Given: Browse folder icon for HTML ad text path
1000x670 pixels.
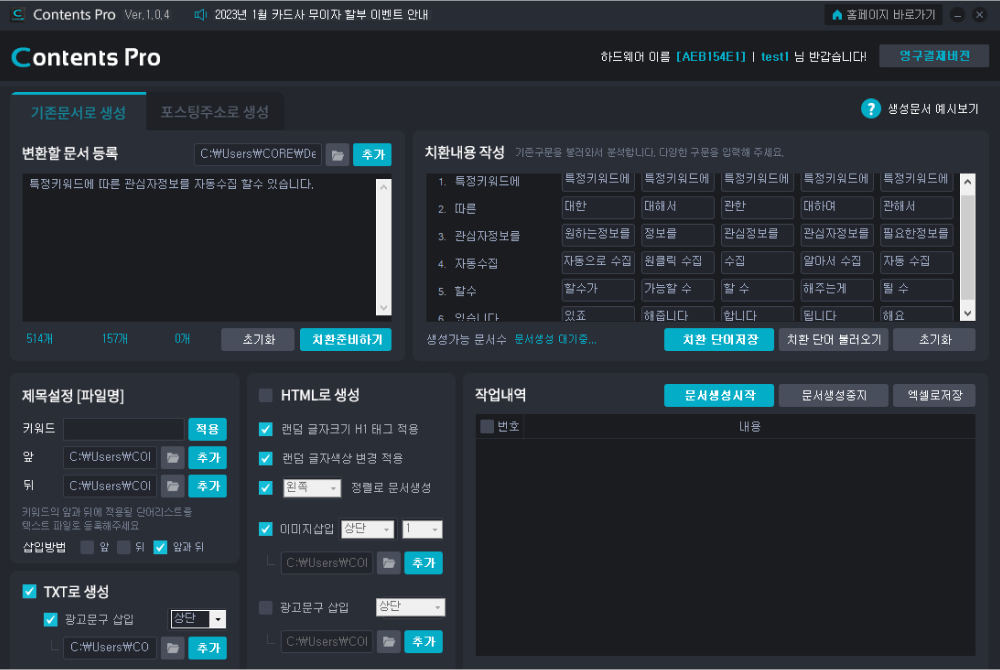Looking at the screenshot, I should coord(388,641).
